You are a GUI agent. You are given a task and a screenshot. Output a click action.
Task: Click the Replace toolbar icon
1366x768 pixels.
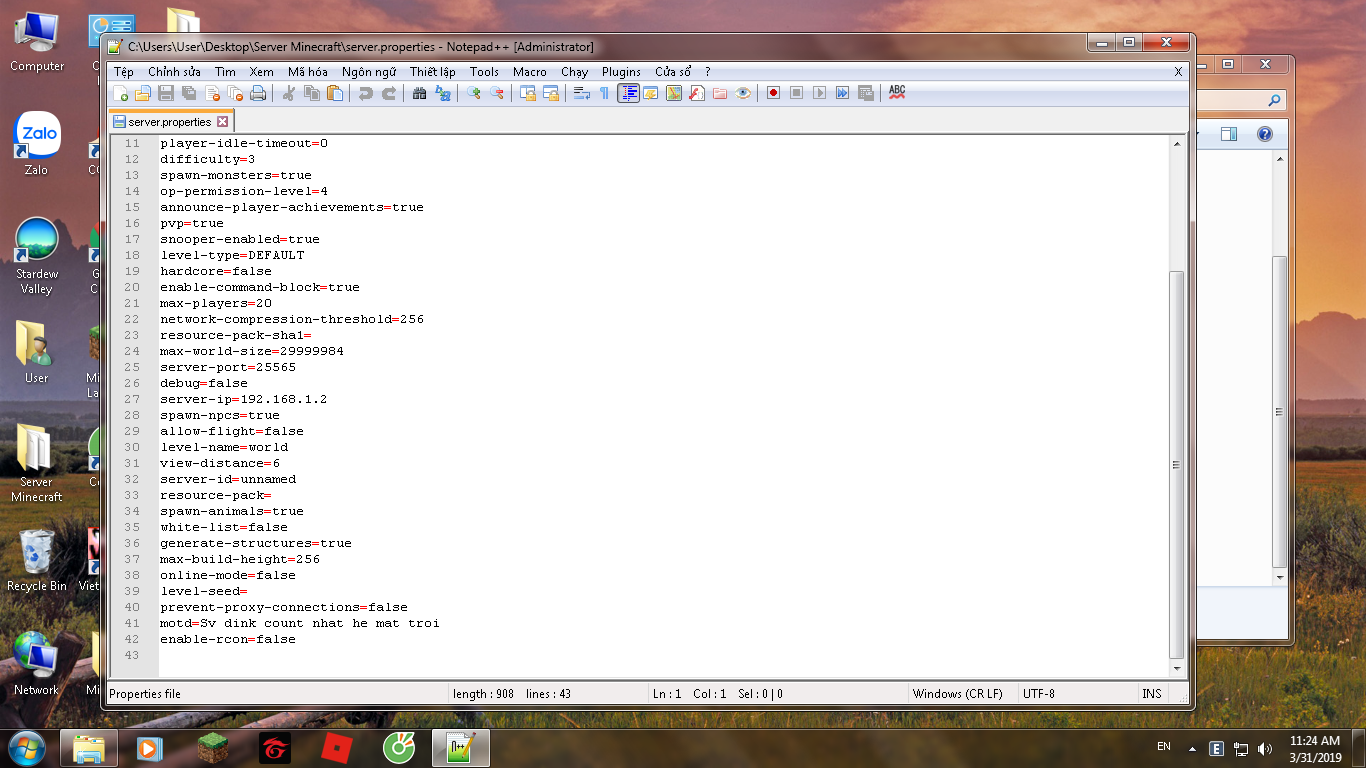(442, 93)
